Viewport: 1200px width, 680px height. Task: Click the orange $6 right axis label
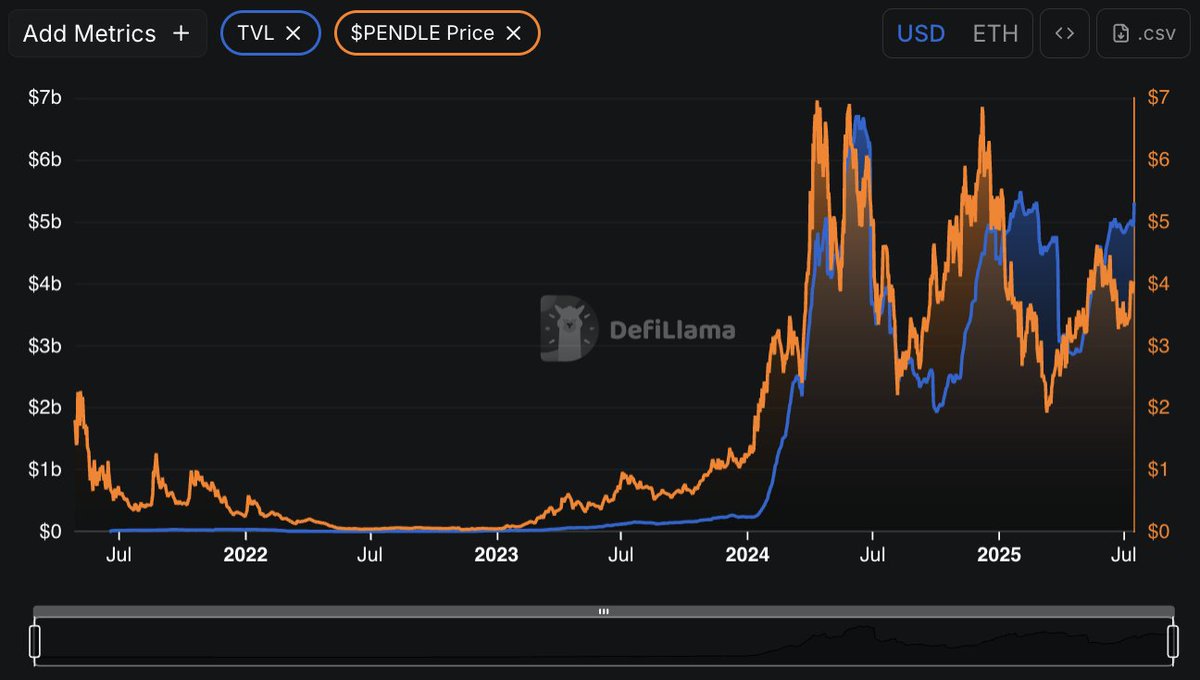click(x=1157, y=160)
